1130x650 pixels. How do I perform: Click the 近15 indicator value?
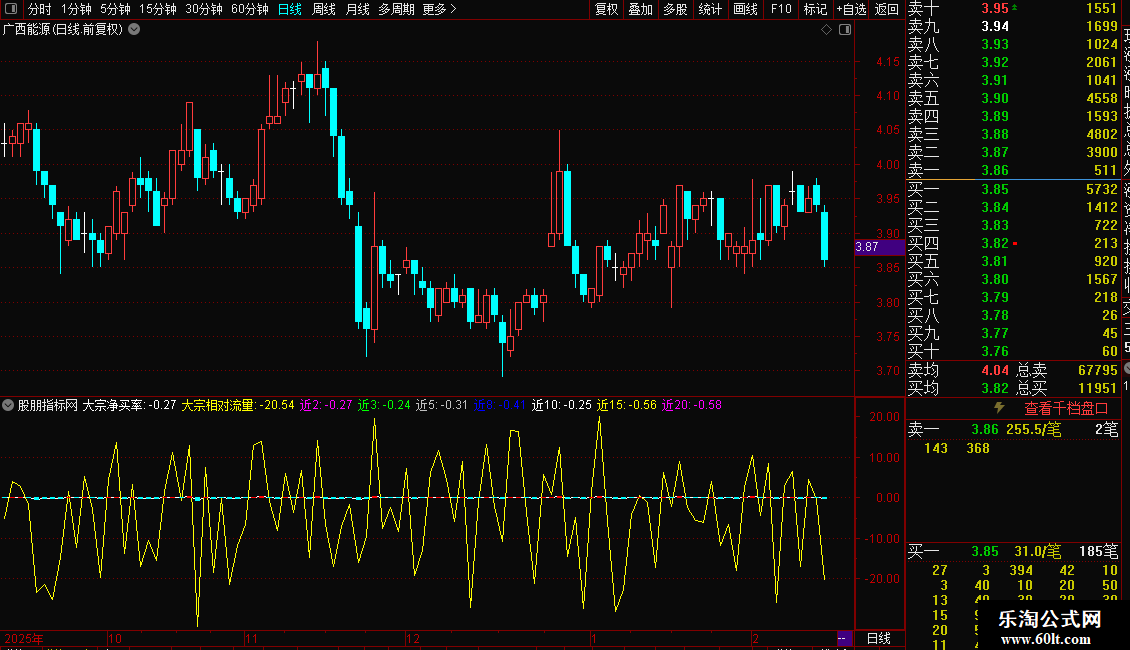coord(627,405)
